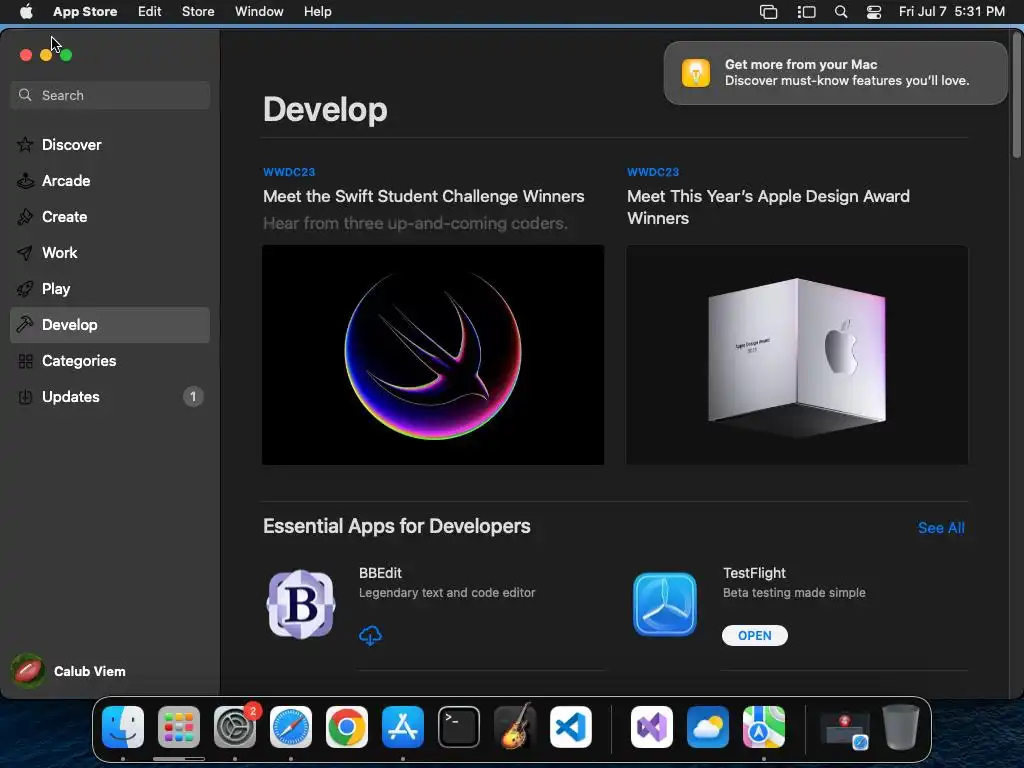Image resolution: width=1024 pixels, height=768 pixels.
Task: Click 'Hear from three up-and-coming coders.' text
Action: (x=415, y=223)
